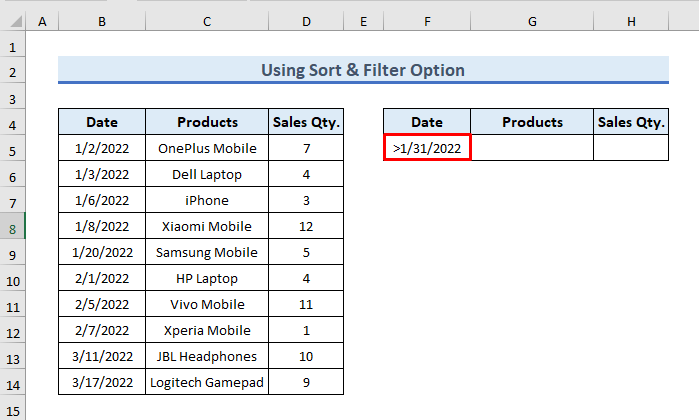Click the >1/31/2022 criteria cell
The height and width of the screenshot is (420, 699).
pyautogui.click(x=427, y=149)
